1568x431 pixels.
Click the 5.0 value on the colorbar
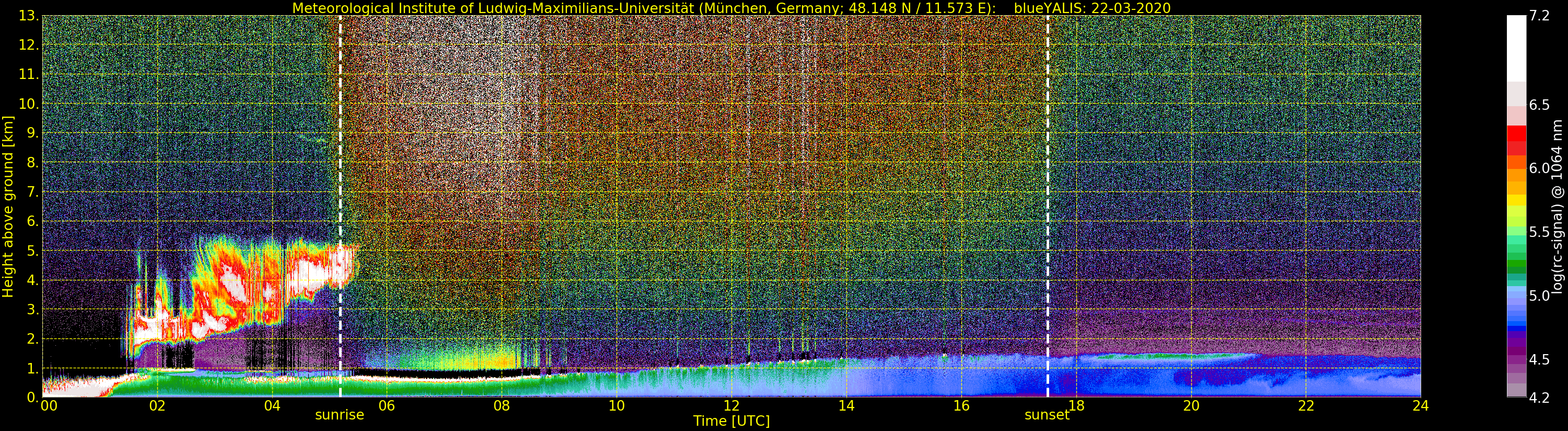pyautogui.click(x=1539, y=296)
